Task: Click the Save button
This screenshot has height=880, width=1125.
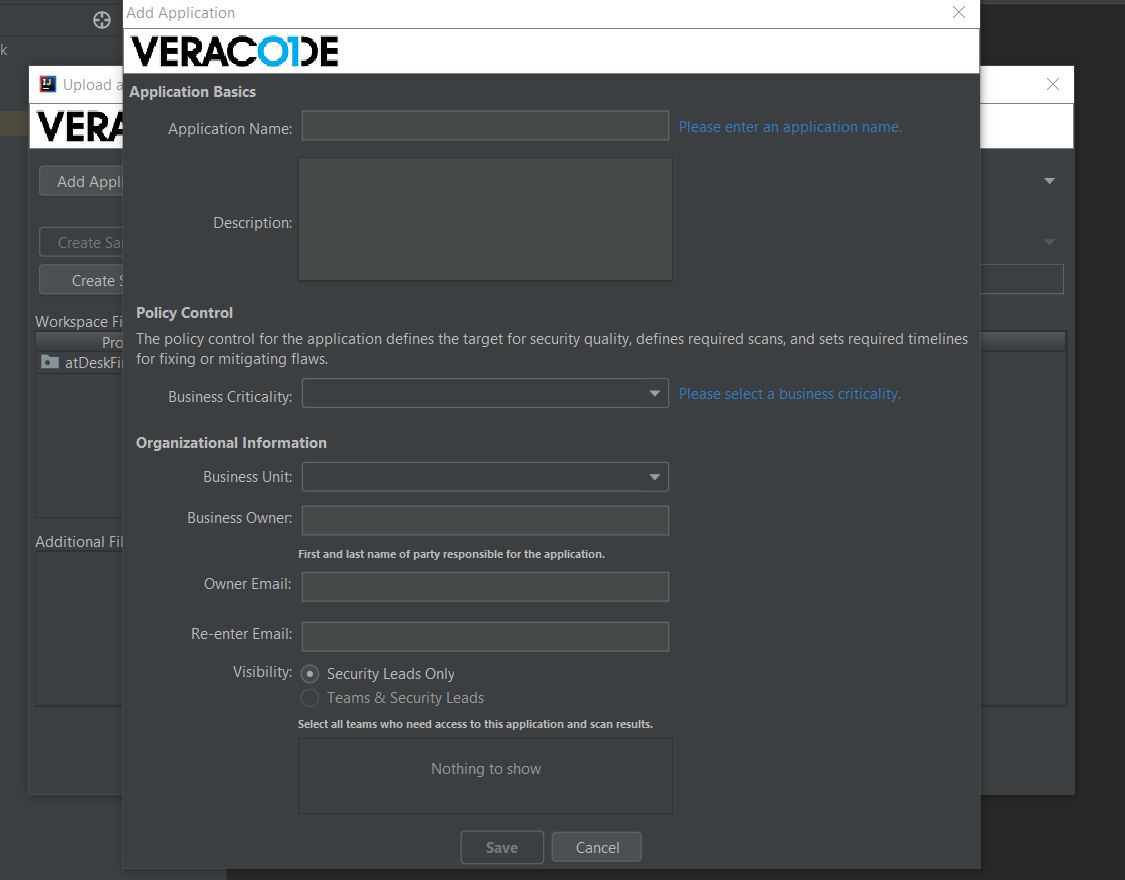Action: click(502, 848)
